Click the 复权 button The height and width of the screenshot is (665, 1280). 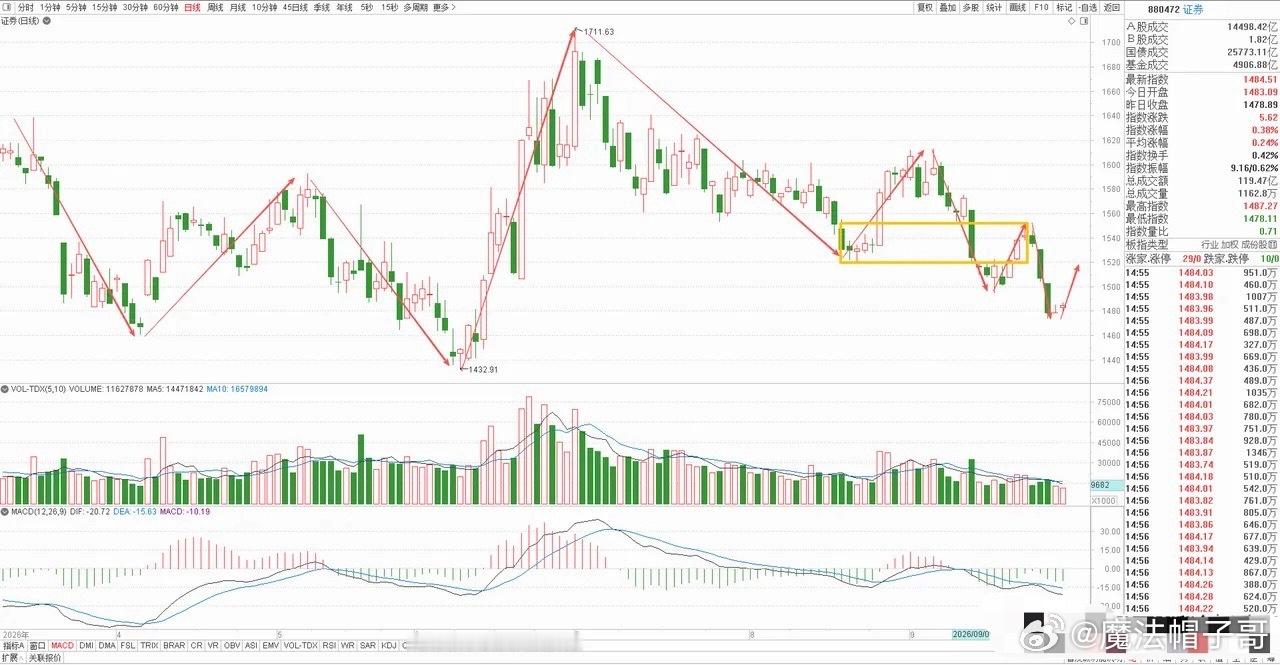pyautogui.click(x=925, y=7)
